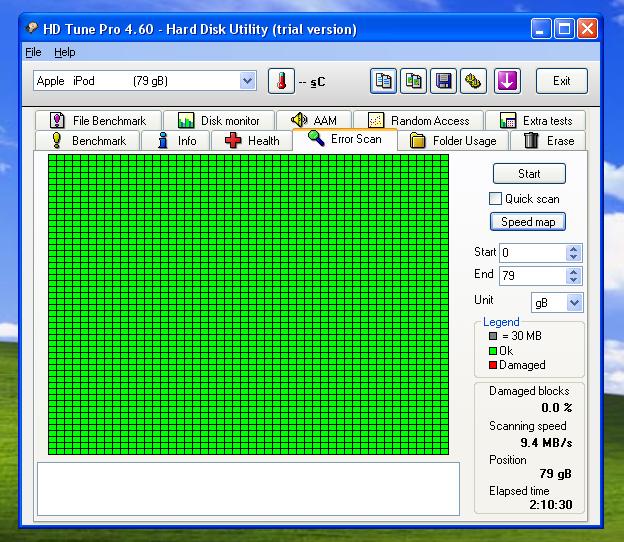Click the purple down-arrow minimize-to-tray icon
Viewport: 624px width, 542px height.
(507, 81)
